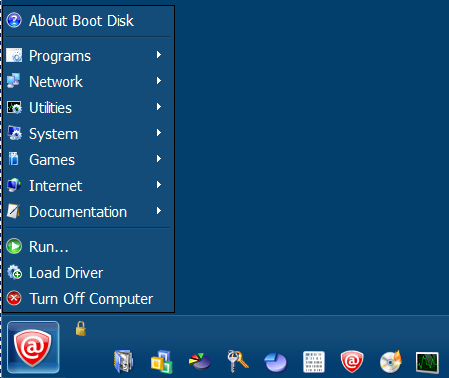Expand the Utilities submenu arrow
This screenshot has width=449, height=378.
coord(159,107)
